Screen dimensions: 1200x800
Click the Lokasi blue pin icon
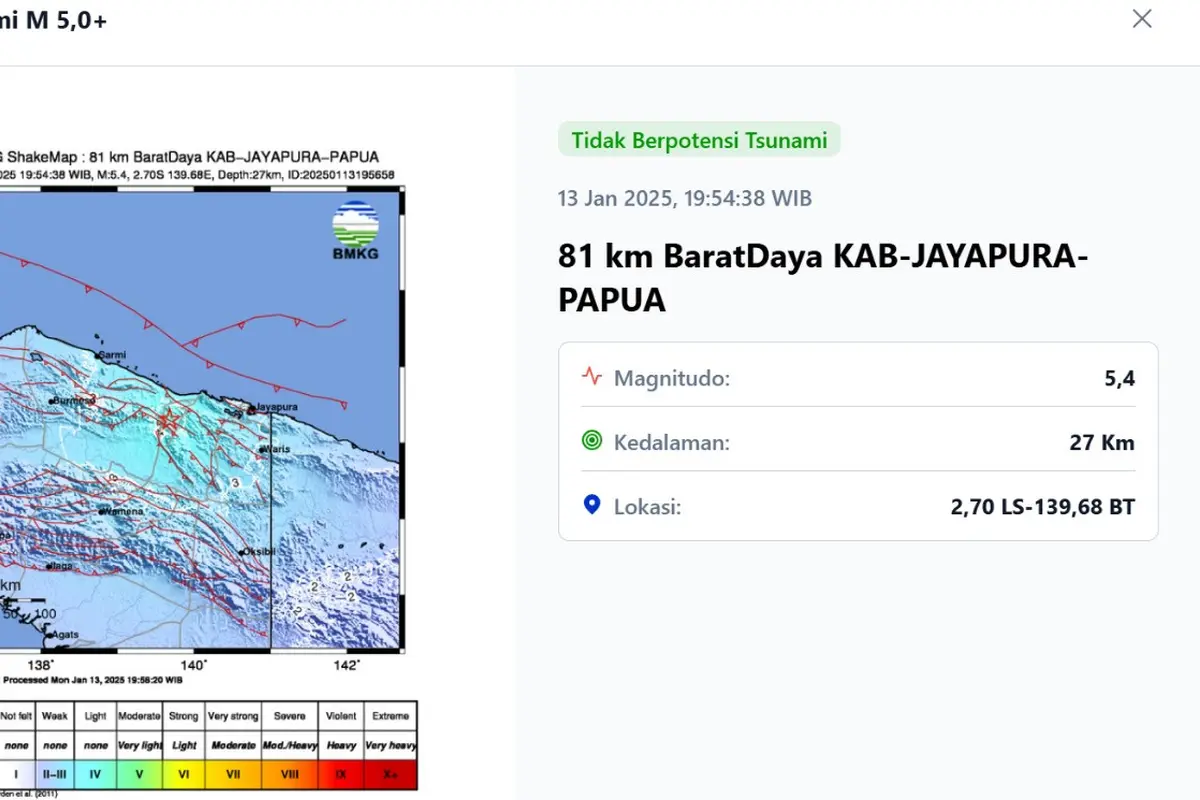point(592,505)
